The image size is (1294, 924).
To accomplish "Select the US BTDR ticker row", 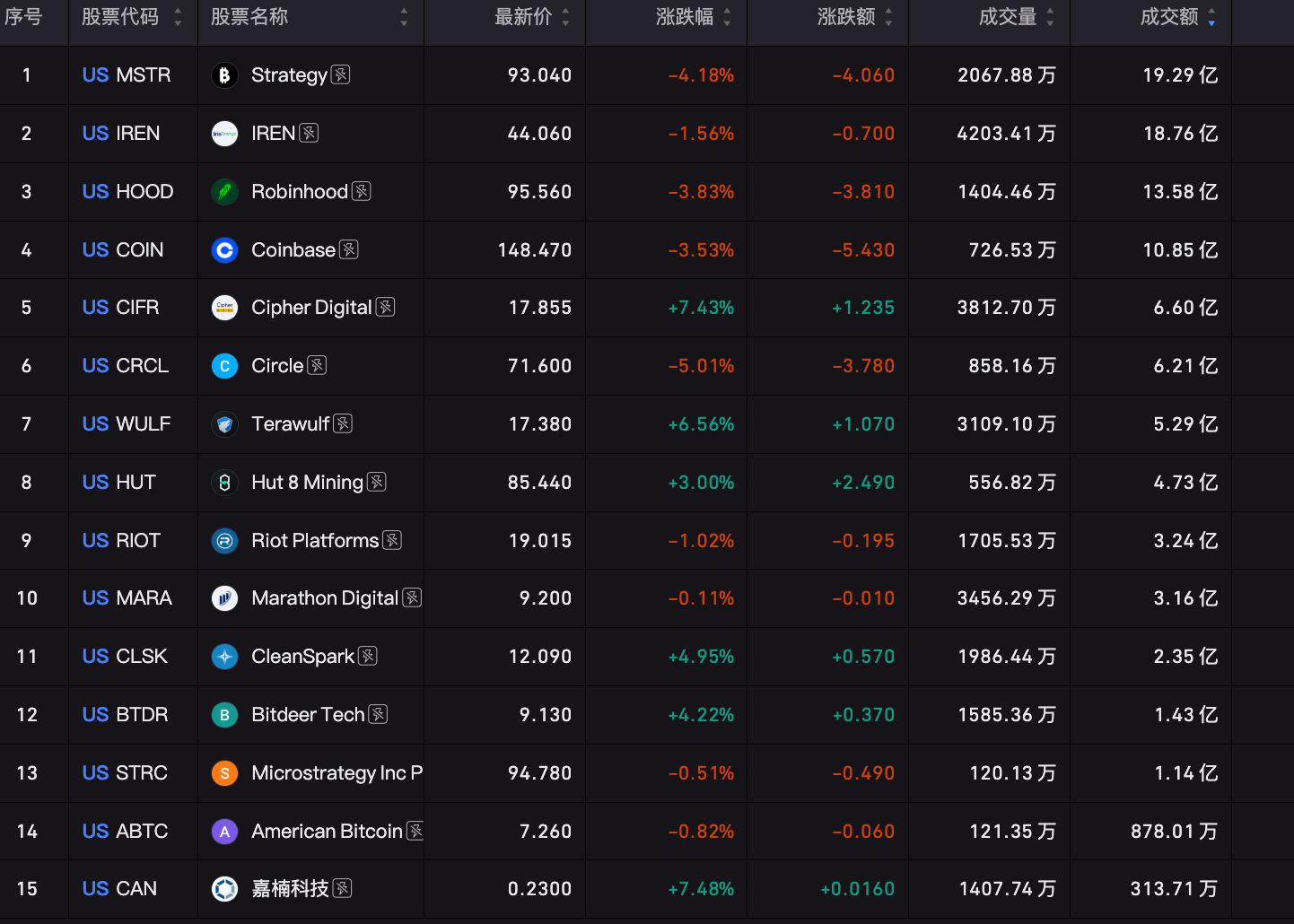I will pos(647,715).
